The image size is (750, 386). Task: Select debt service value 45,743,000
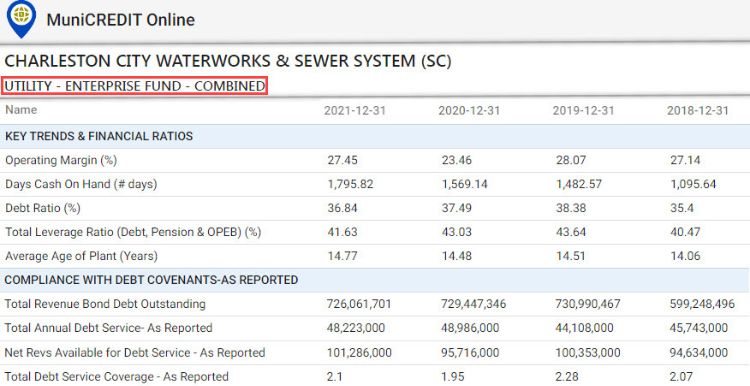coord(699,328)
